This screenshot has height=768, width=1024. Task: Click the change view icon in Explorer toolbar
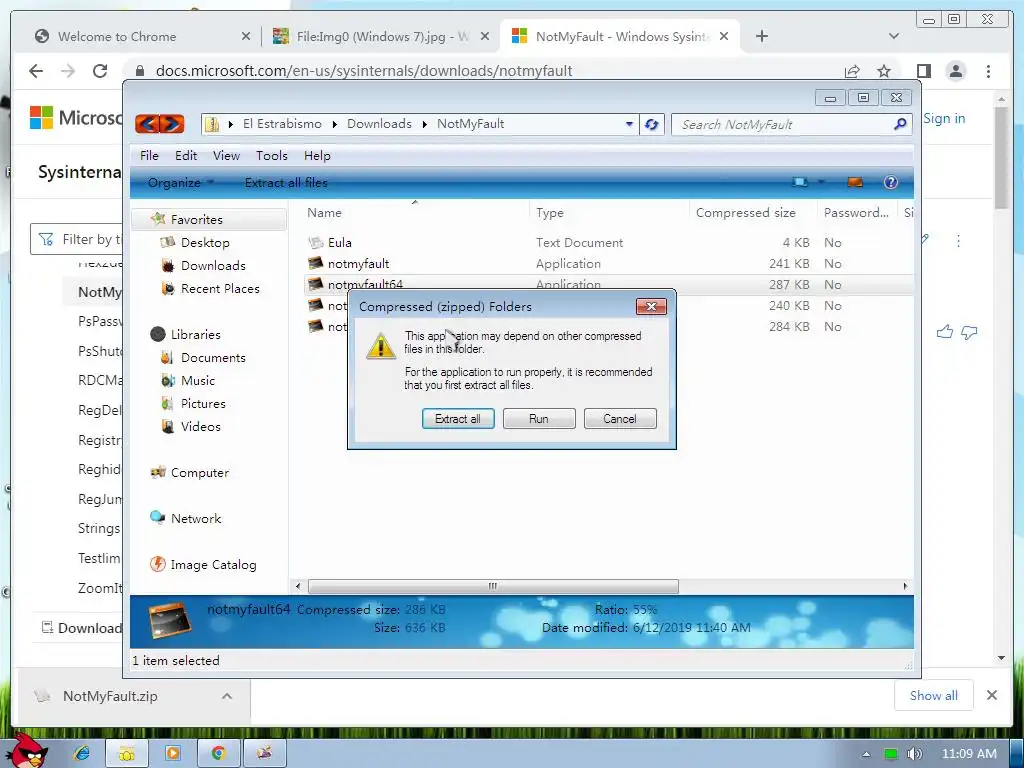(x=799, y=182)
